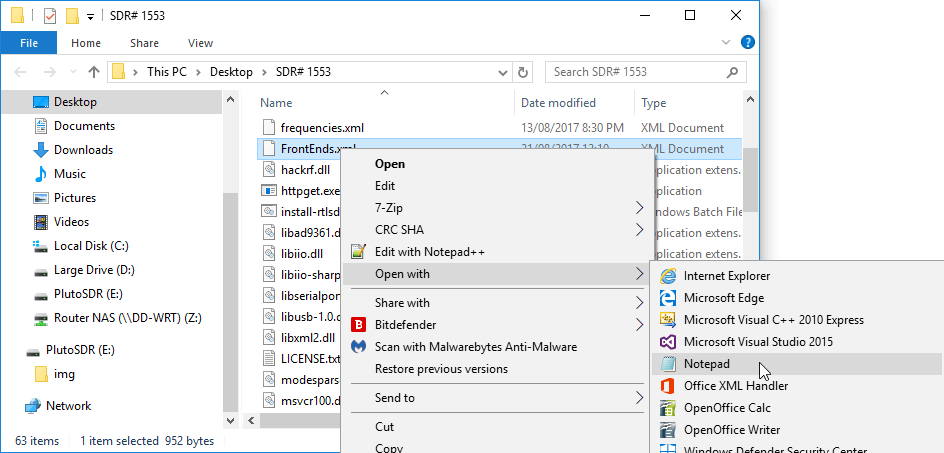Click the refresh button in address bar

tap(523, 72)
